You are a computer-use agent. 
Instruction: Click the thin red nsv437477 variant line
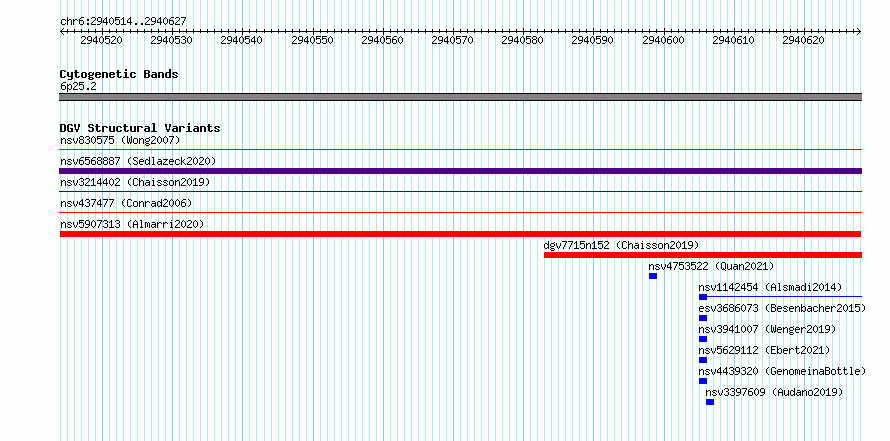coord(461,213)
